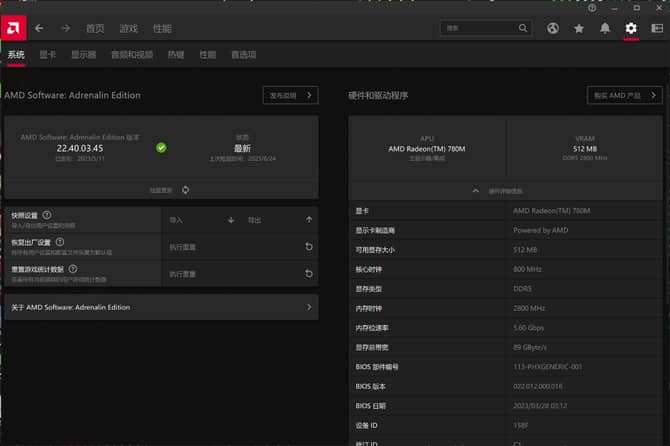
Task: Open notifications bell icon
Action: 605,28
